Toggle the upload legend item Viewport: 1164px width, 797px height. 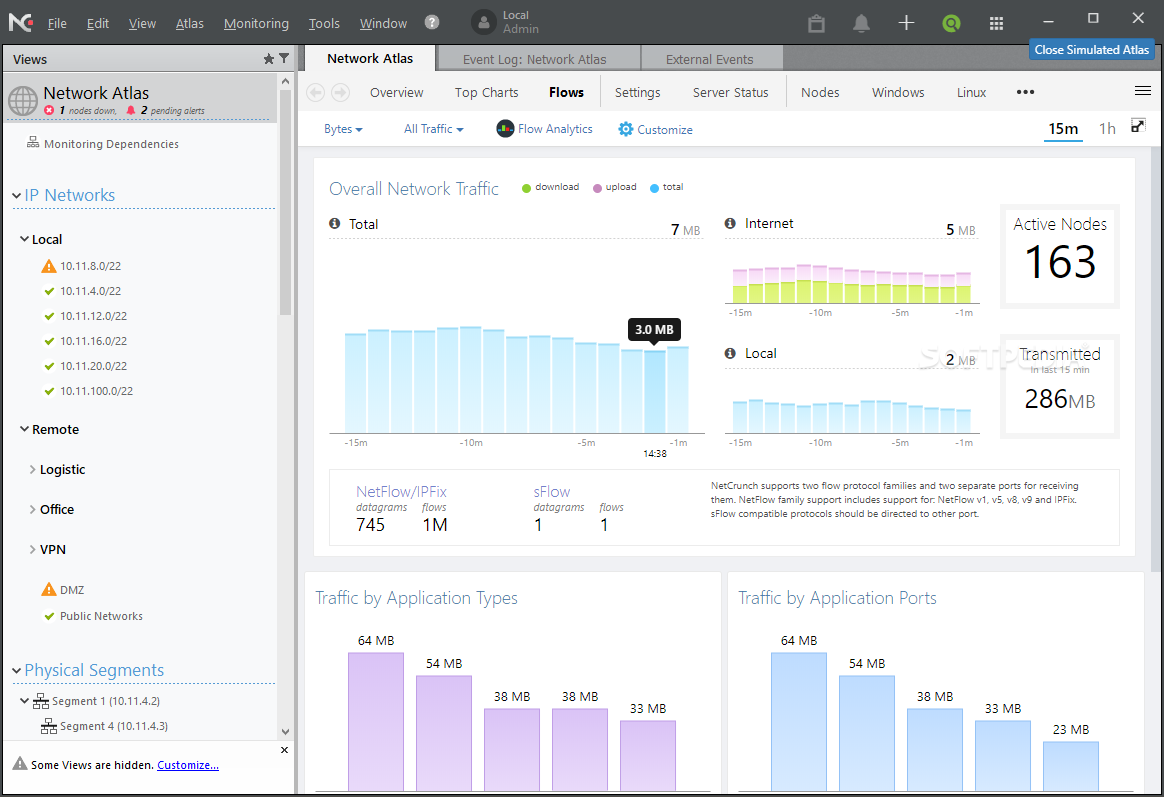point(615,187)
